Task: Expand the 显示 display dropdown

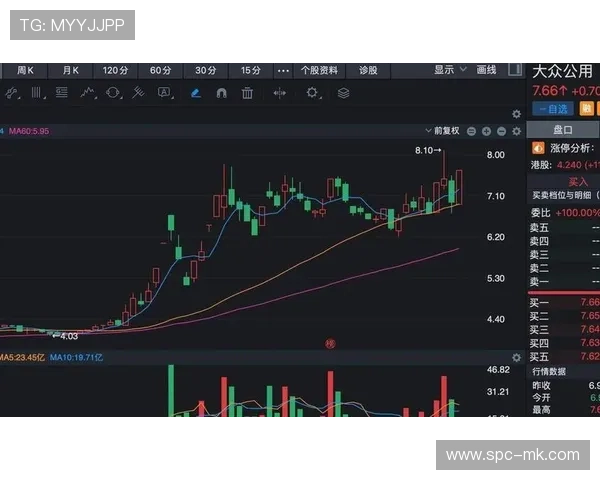Action: (450, 70)
